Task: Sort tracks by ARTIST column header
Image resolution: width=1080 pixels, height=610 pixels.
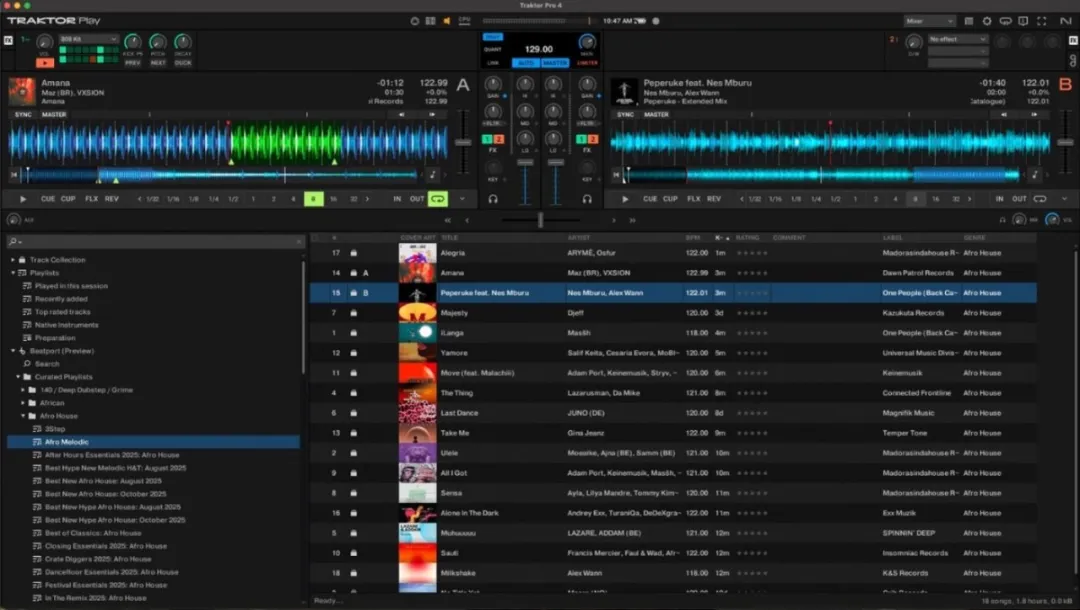Action: tap(579, 238)
